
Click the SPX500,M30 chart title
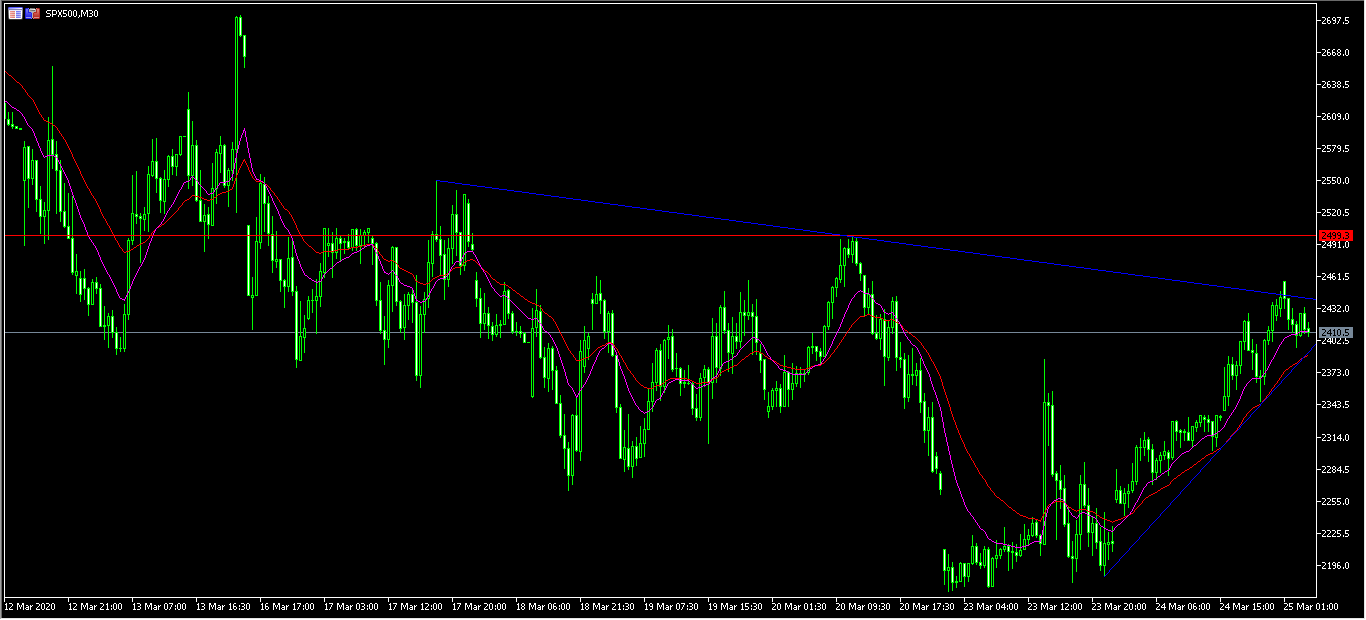pyautogui.click(x=72, y=14)
